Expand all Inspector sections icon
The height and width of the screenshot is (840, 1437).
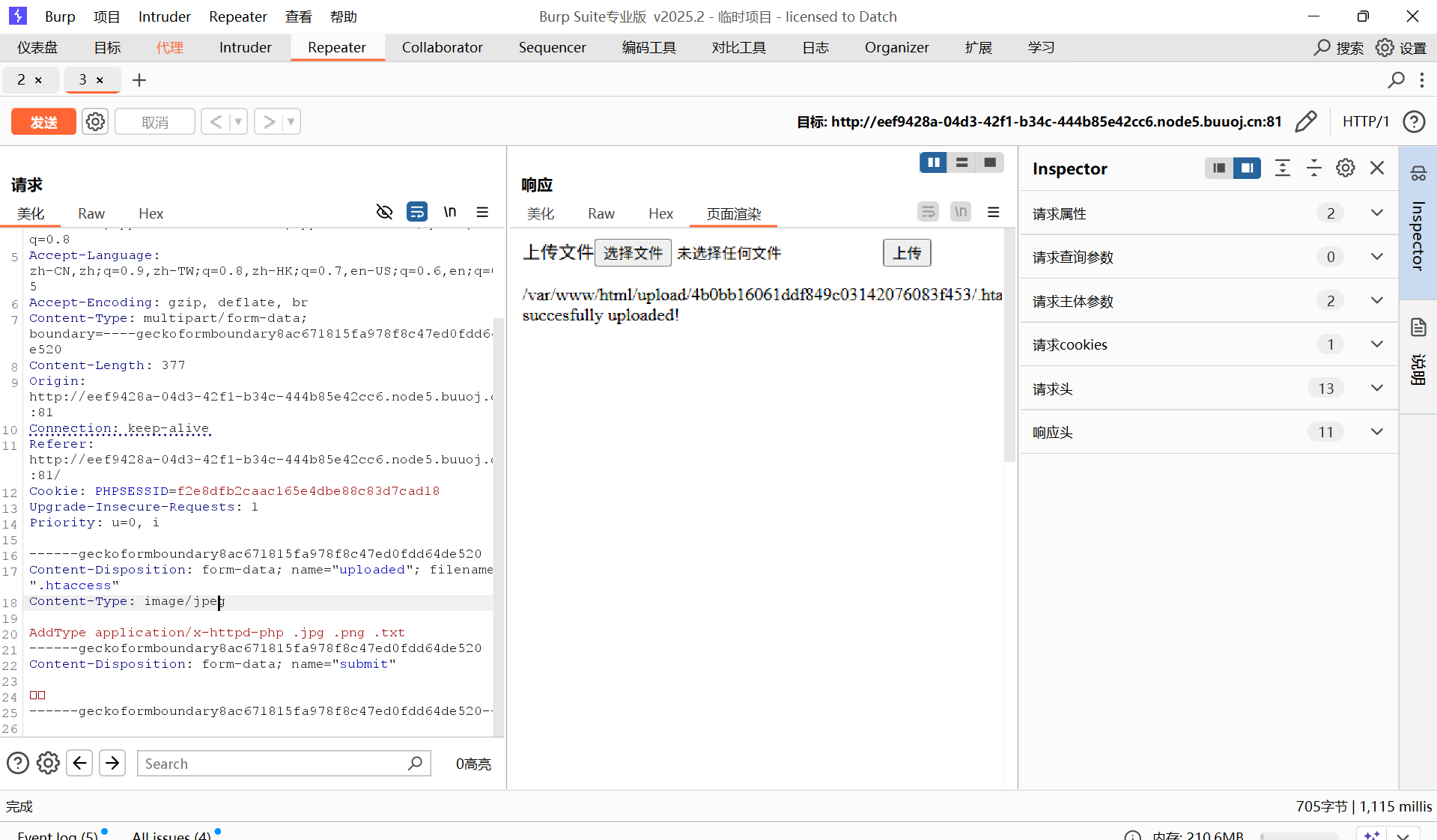coord(1283,168)
